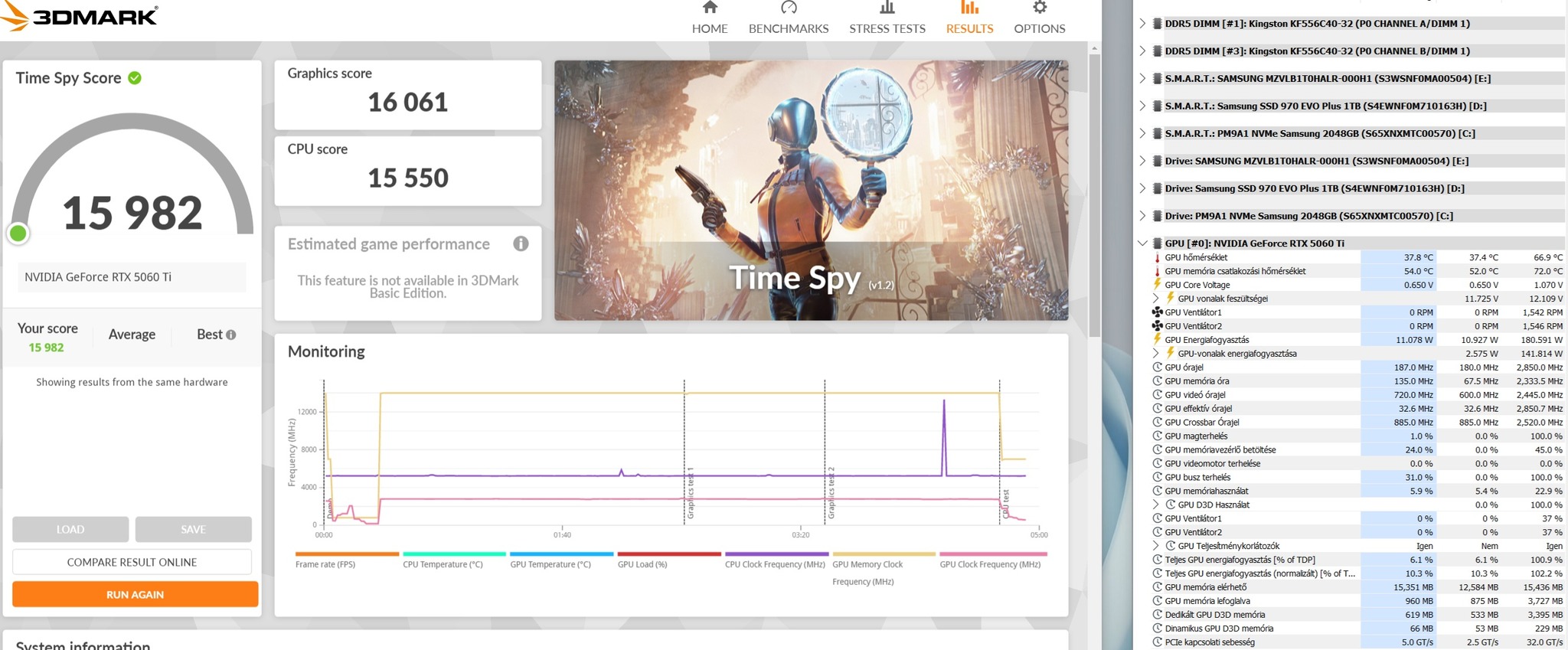The height and width of the screenshot is (650, 1568).
Task: Expand Drive: PM9A1 NVMe Samsung [C:] node
Action: (x=1142, y=216)
